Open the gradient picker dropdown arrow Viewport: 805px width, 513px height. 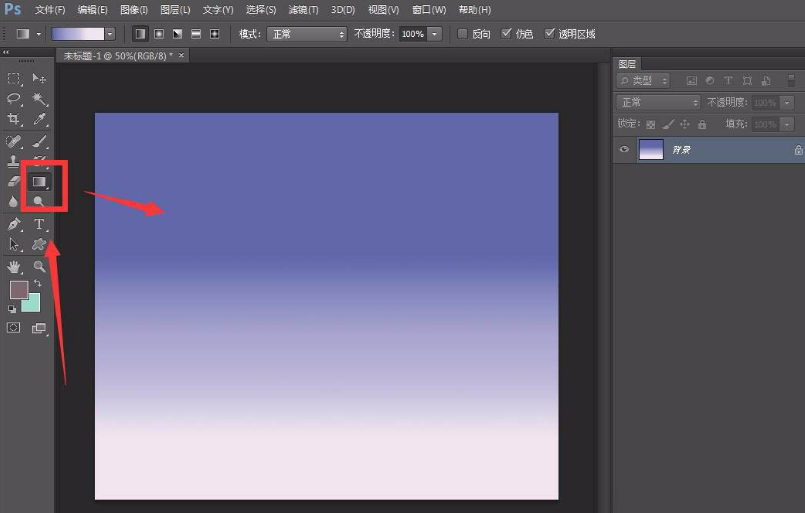[x=110, y=34]
